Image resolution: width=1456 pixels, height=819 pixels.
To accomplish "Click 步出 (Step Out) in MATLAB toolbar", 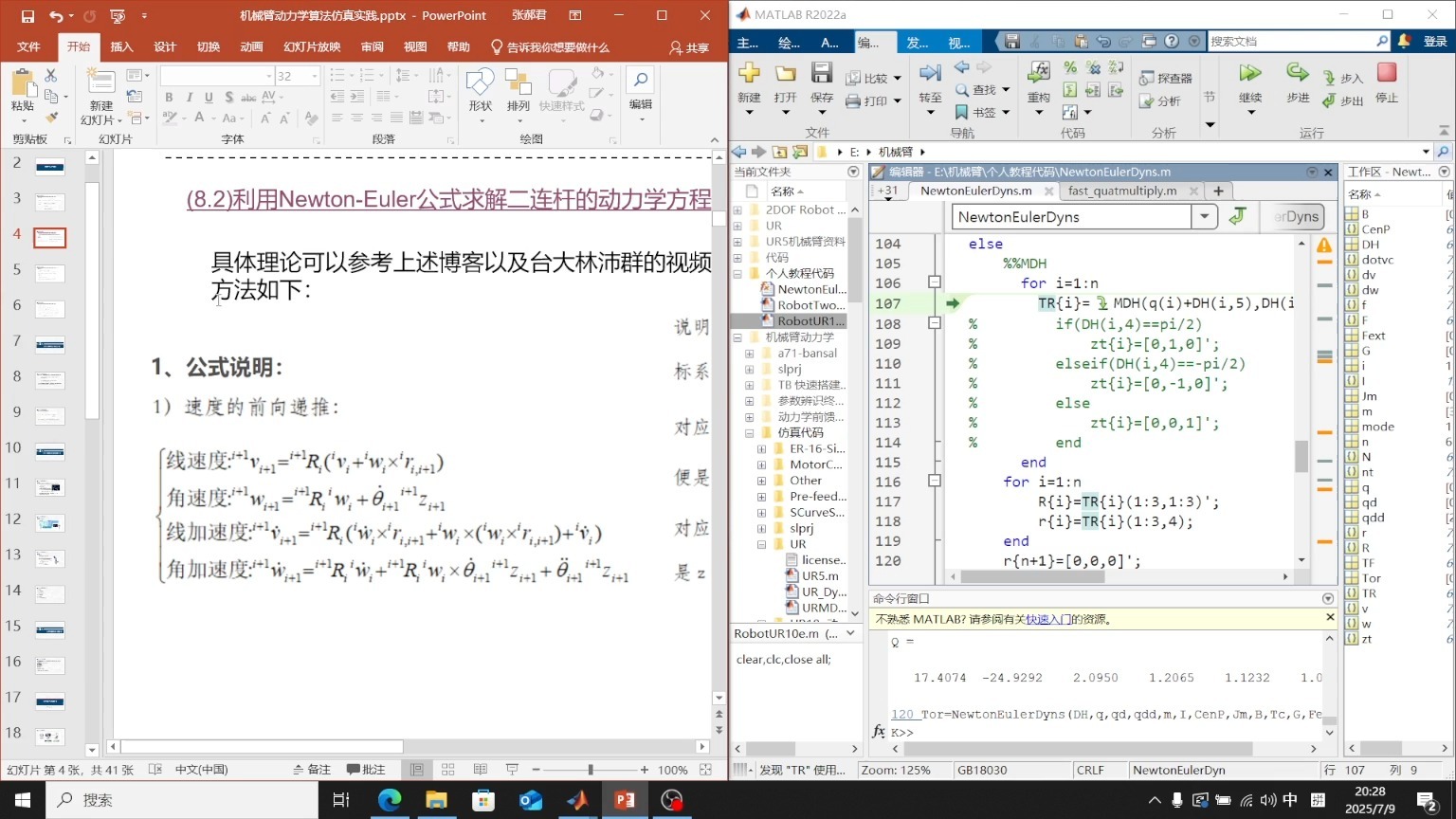I will pyautogui.click(x=1343, y=100).
